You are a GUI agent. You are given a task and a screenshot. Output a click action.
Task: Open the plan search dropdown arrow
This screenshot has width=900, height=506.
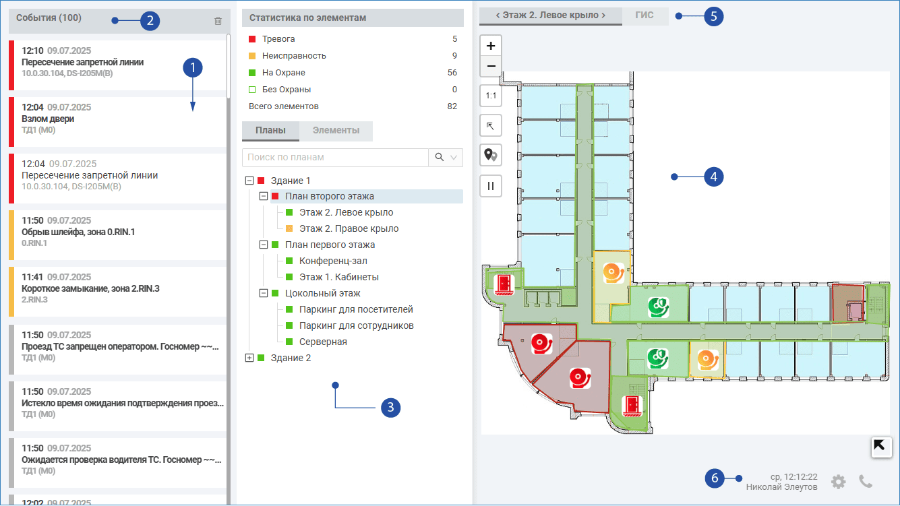[454, 157]
